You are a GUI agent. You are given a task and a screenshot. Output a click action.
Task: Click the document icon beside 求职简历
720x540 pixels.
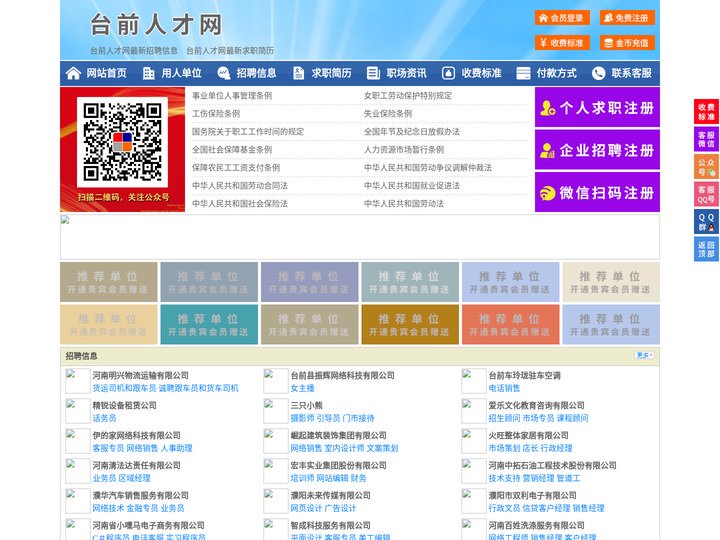pos(298,73)
